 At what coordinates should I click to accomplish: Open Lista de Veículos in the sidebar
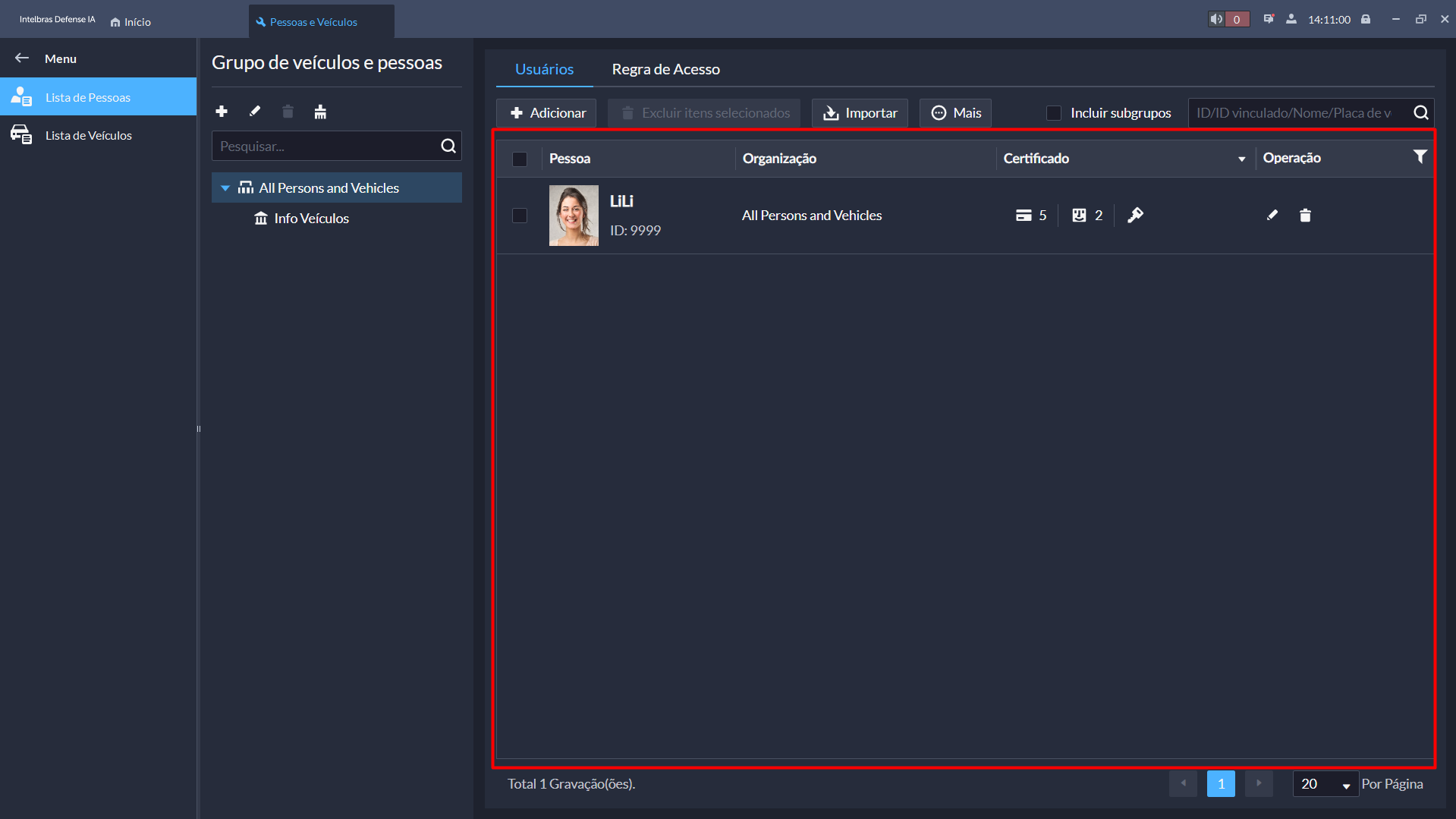(x=89, y=135)
